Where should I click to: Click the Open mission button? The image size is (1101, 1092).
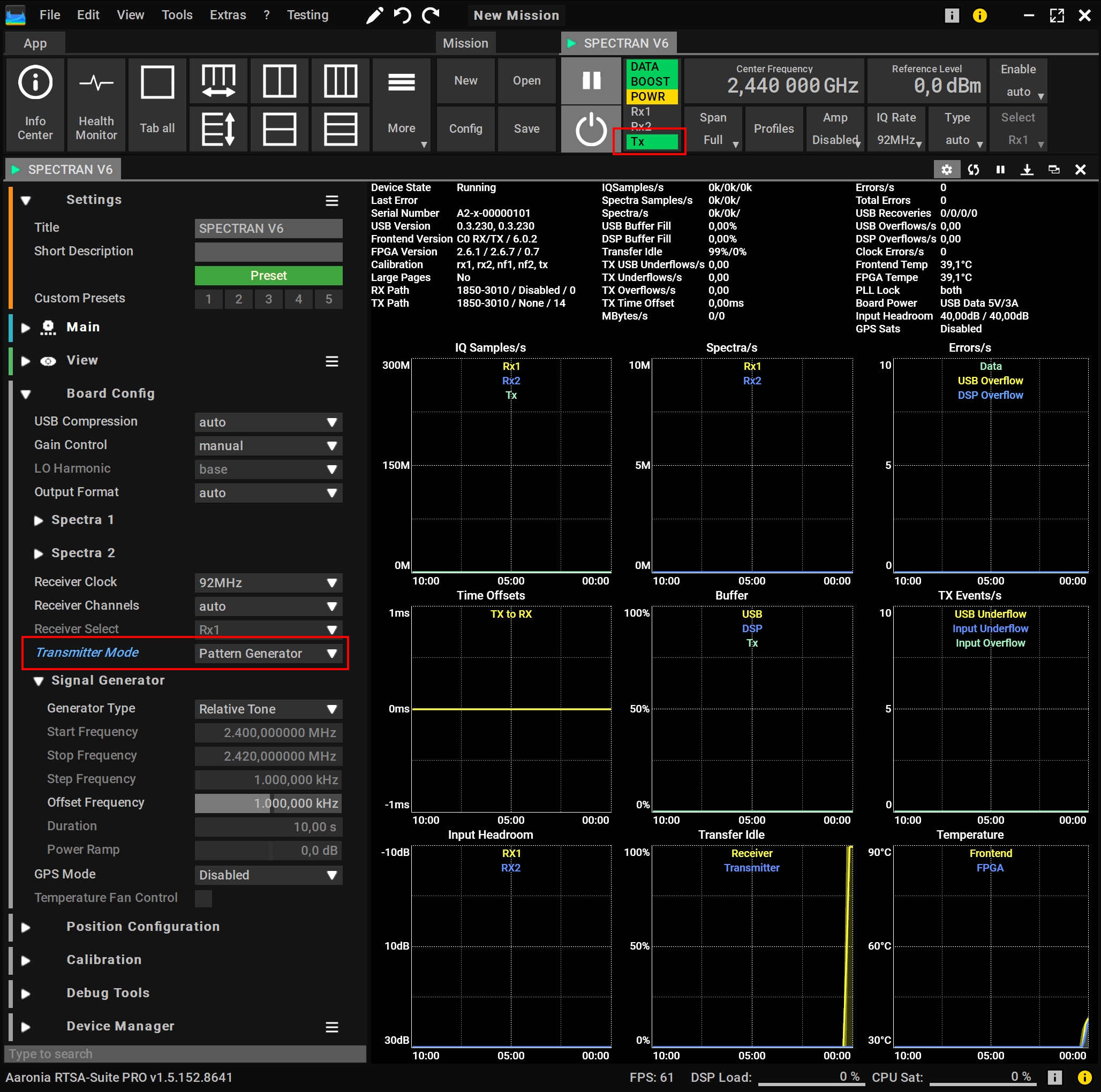pyautogui.click(x=526, y=81)
